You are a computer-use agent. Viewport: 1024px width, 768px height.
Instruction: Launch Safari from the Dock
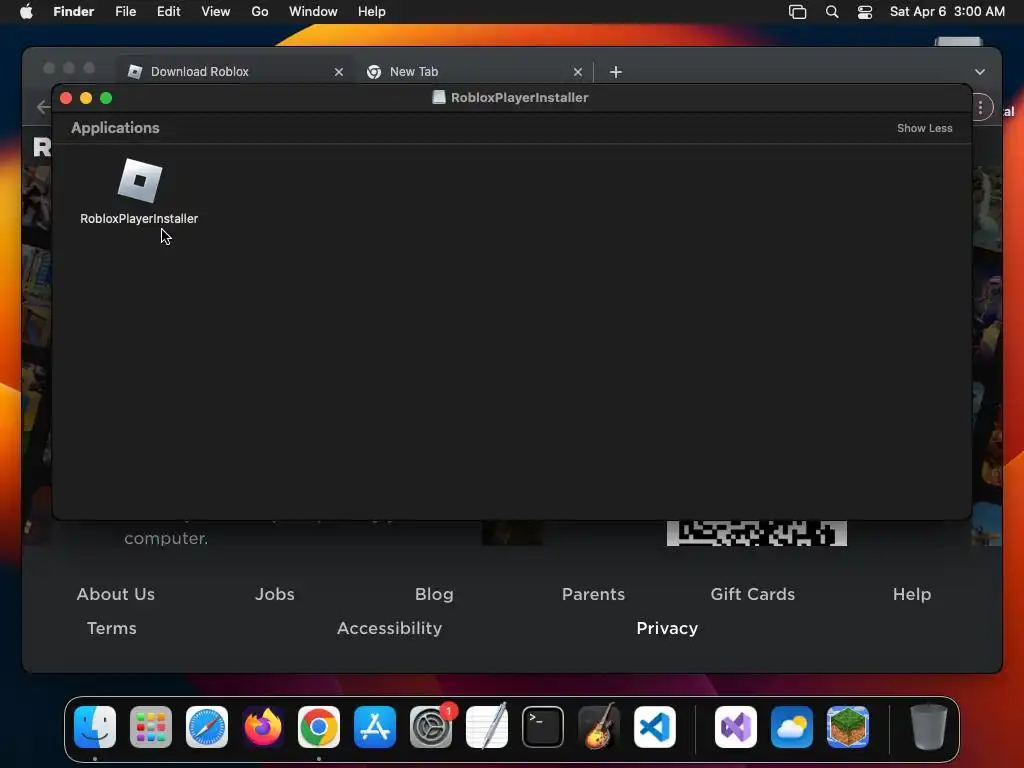pos(207,727)
